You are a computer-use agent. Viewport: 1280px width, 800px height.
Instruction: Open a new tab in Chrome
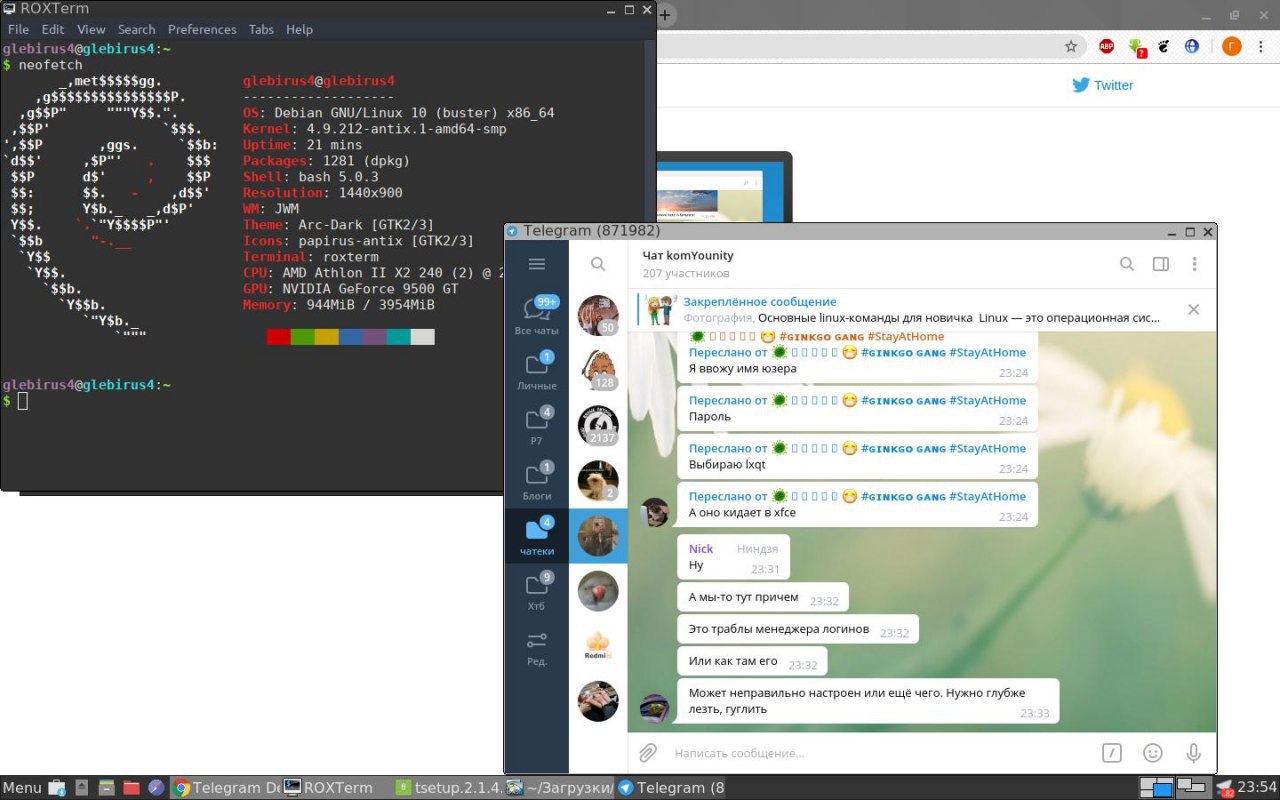[665, 15]
